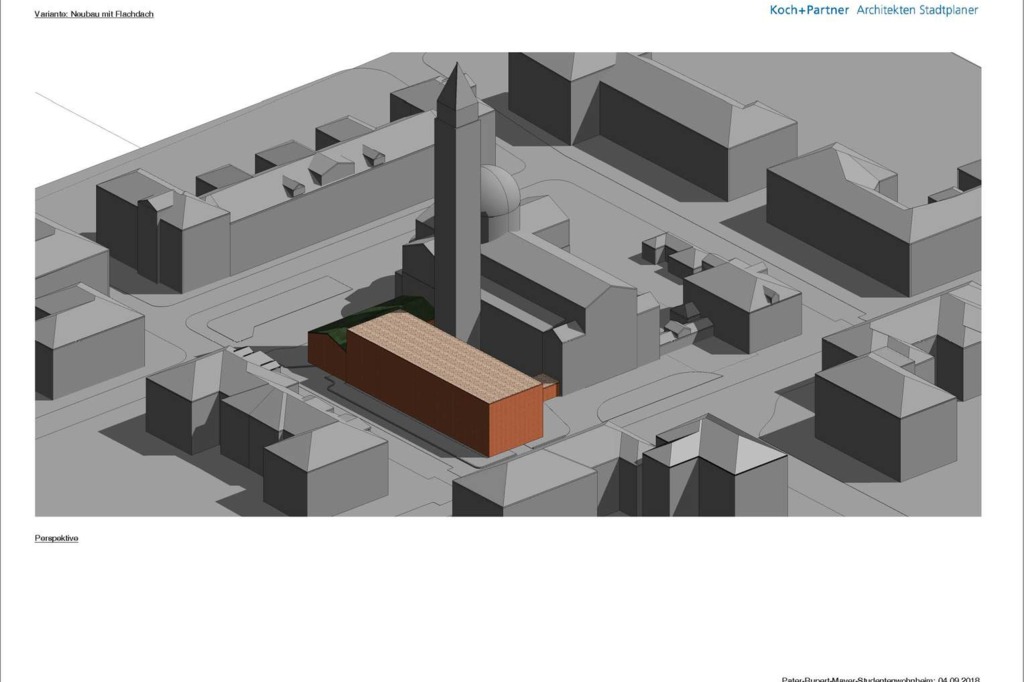This screenshot has width=1024, height=682.
Task: Click the Koch+Partner logo text
Action: pos(808,10)
